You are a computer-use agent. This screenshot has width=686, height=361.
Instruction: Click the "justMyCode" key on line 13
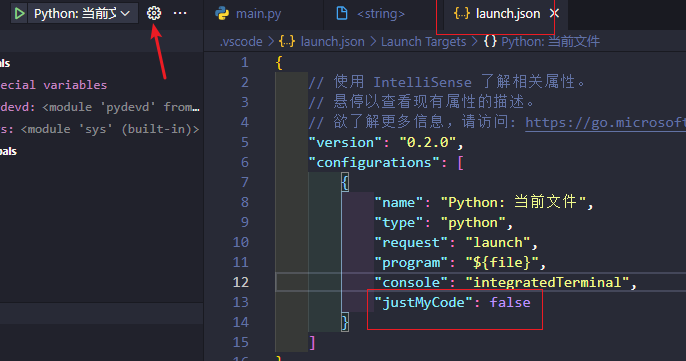tap(423, 303)
